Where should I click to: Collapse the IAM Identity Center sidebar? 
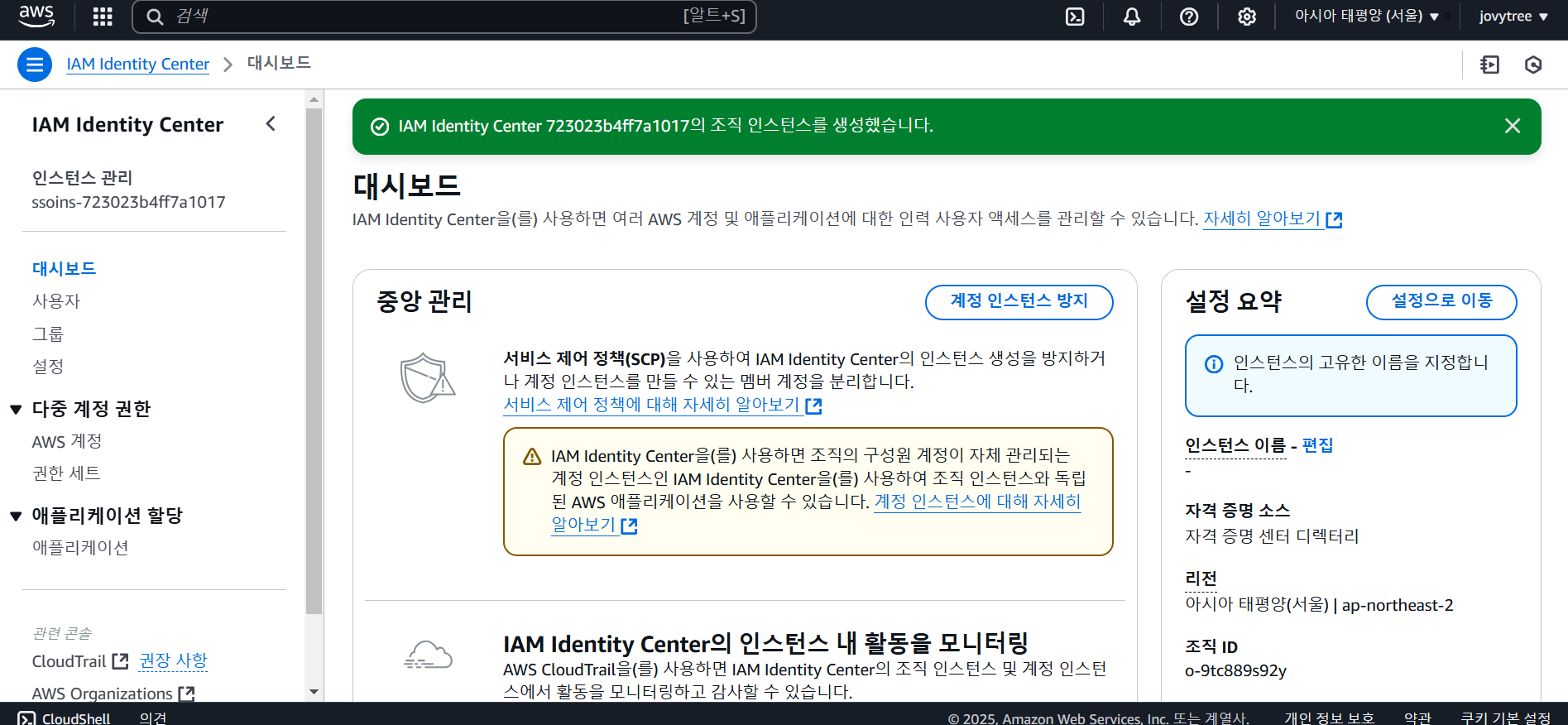pos(271,124)
